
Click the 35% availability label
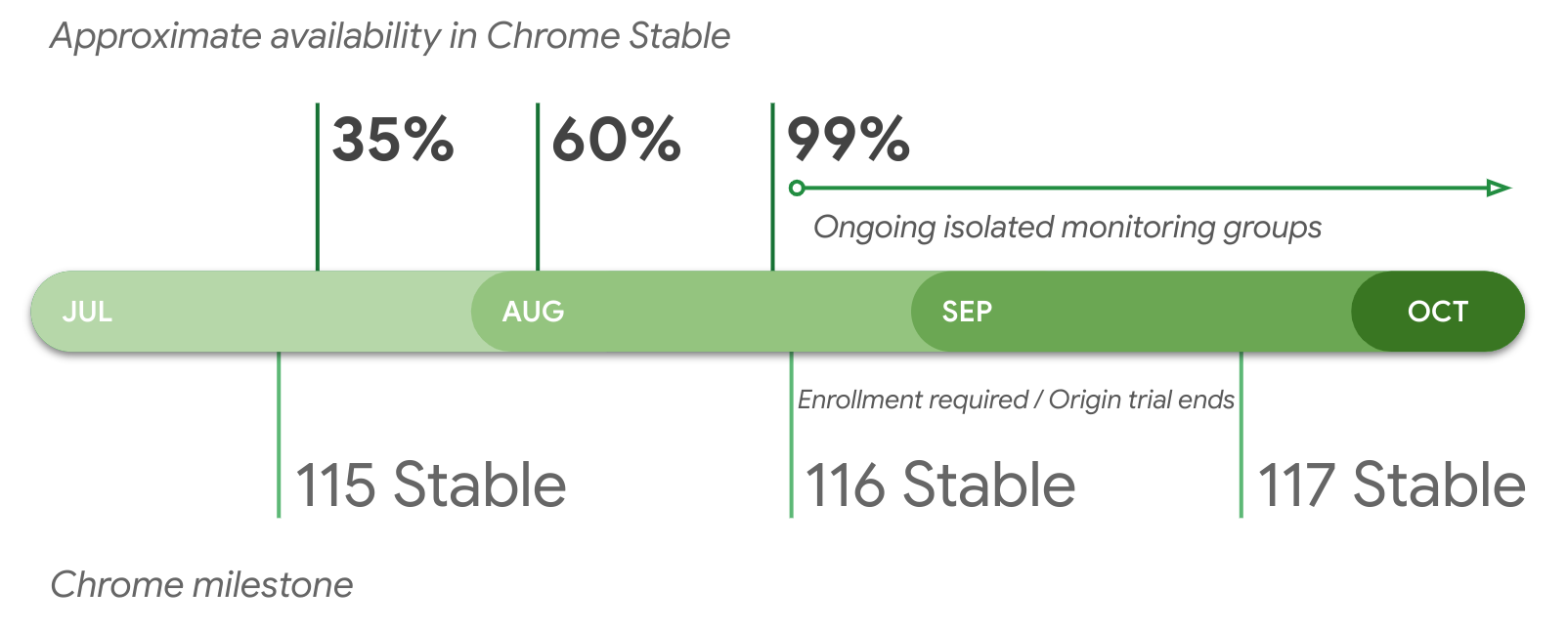click(x=393, y=140)
